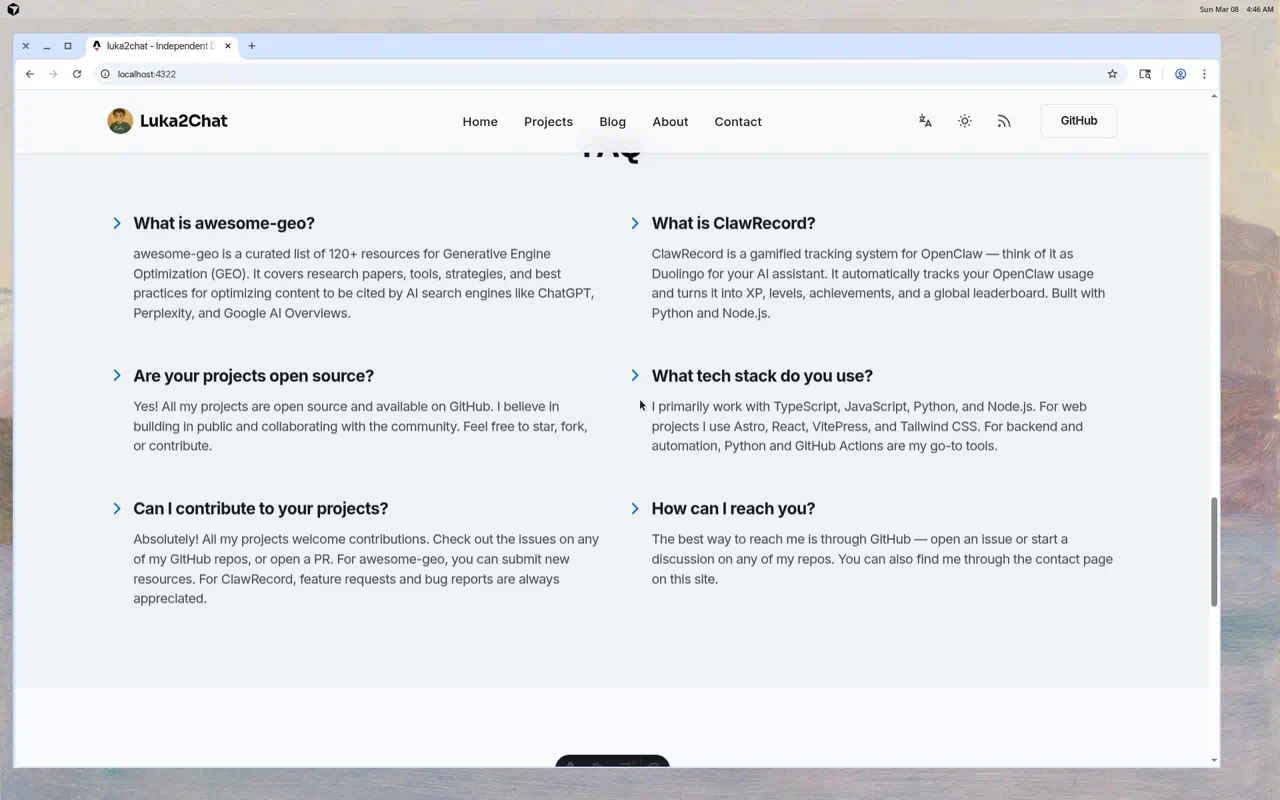Bookmark this page with the star icon
This screenshot has width=1280, height=800.
click(x=1112, y=74)
